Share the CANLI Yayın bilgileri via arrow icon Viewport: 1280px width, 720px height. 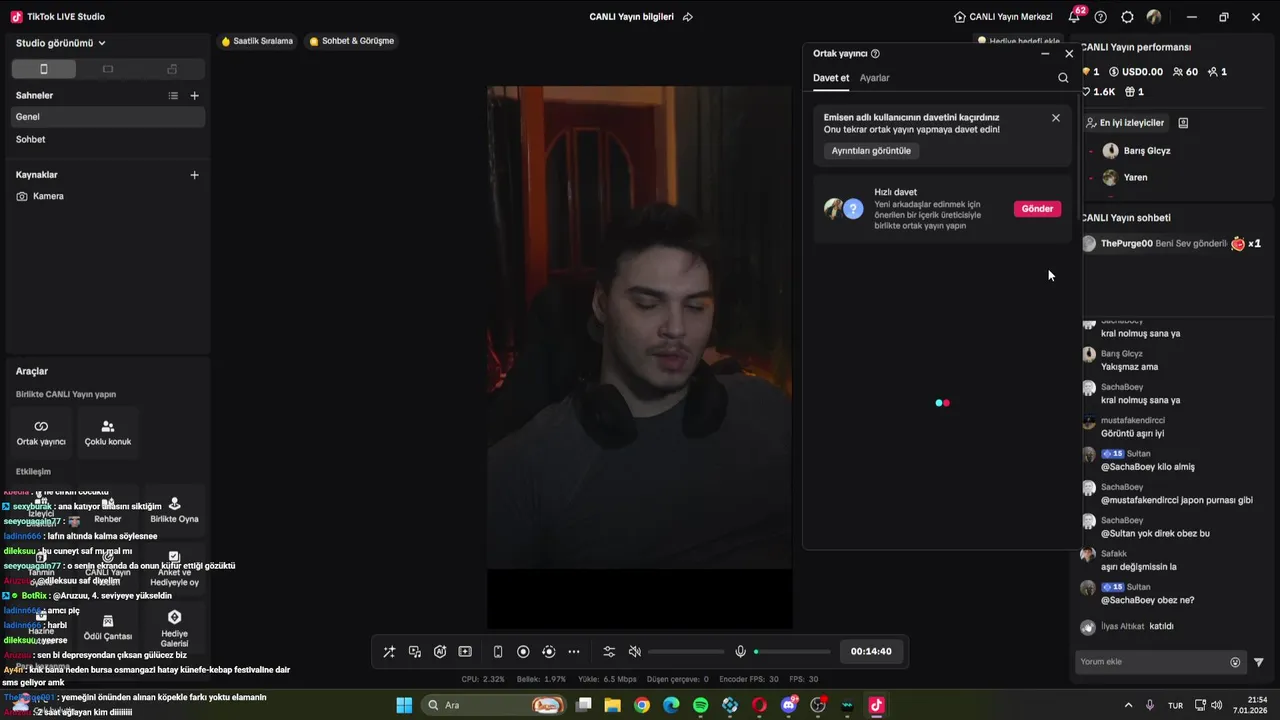pos(688,17)
